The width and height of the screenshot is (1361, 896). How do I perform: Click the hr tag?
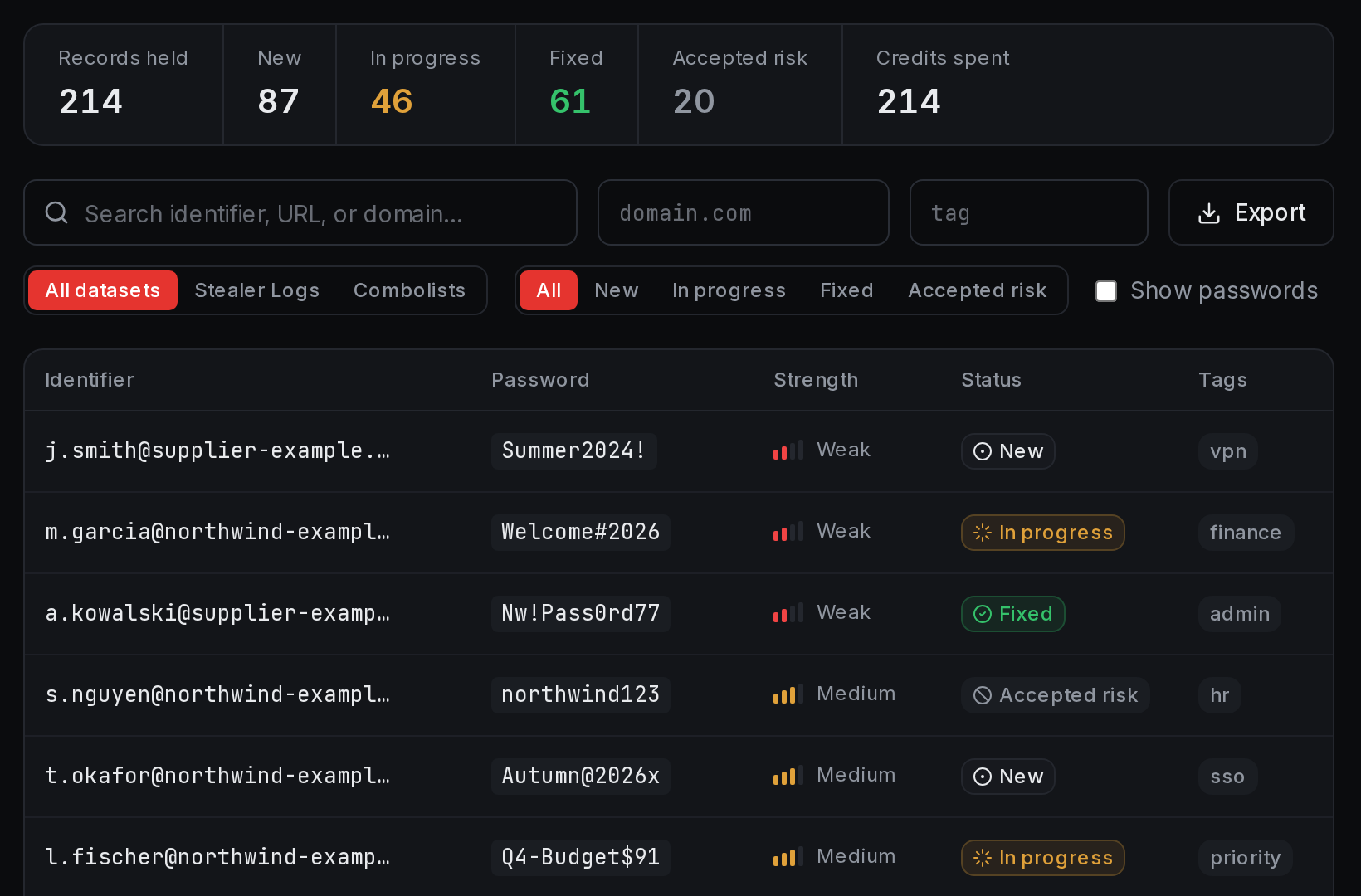[1220, 695]
